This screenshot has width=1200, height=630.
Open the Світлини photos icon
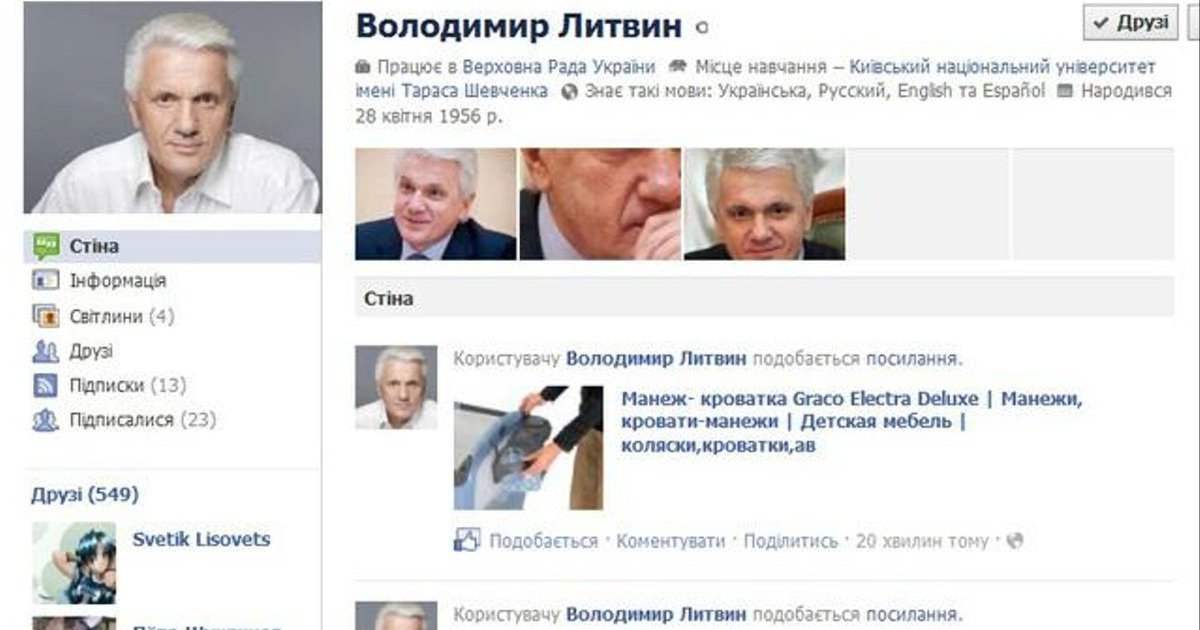46,316
